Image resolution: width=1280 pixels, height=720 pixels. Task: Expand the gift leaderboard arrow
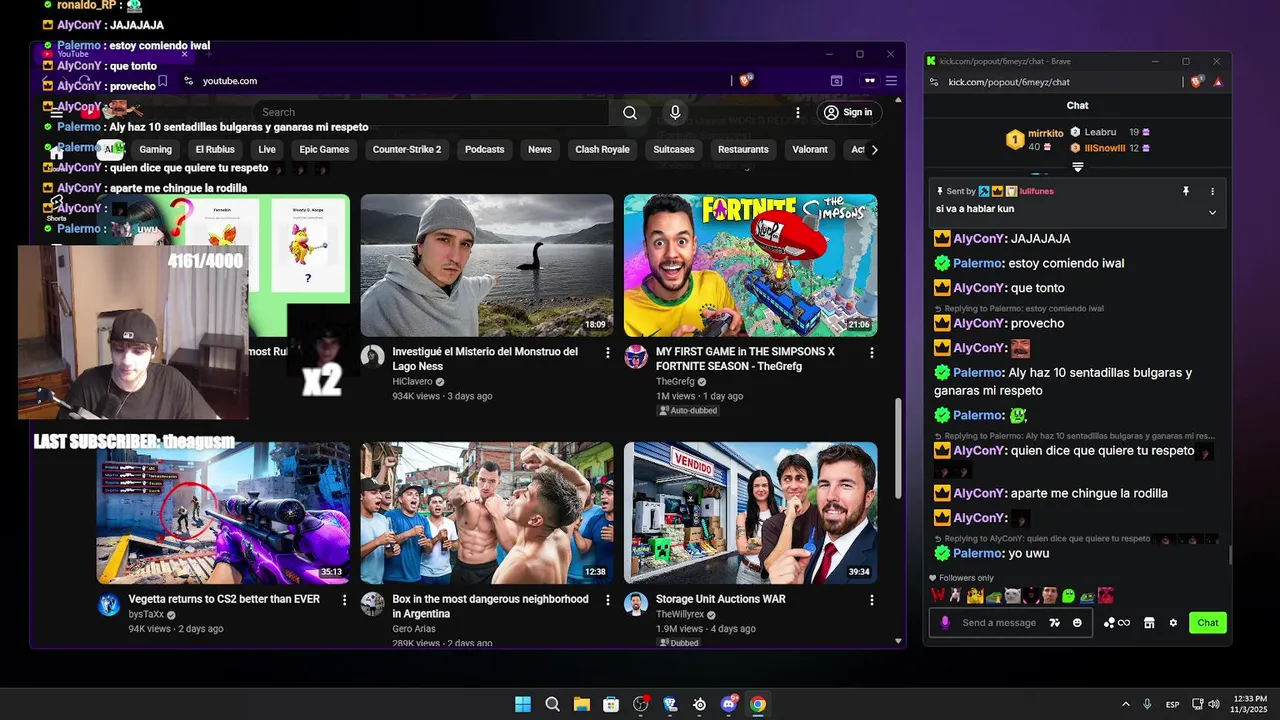[x=1078, y=167]
